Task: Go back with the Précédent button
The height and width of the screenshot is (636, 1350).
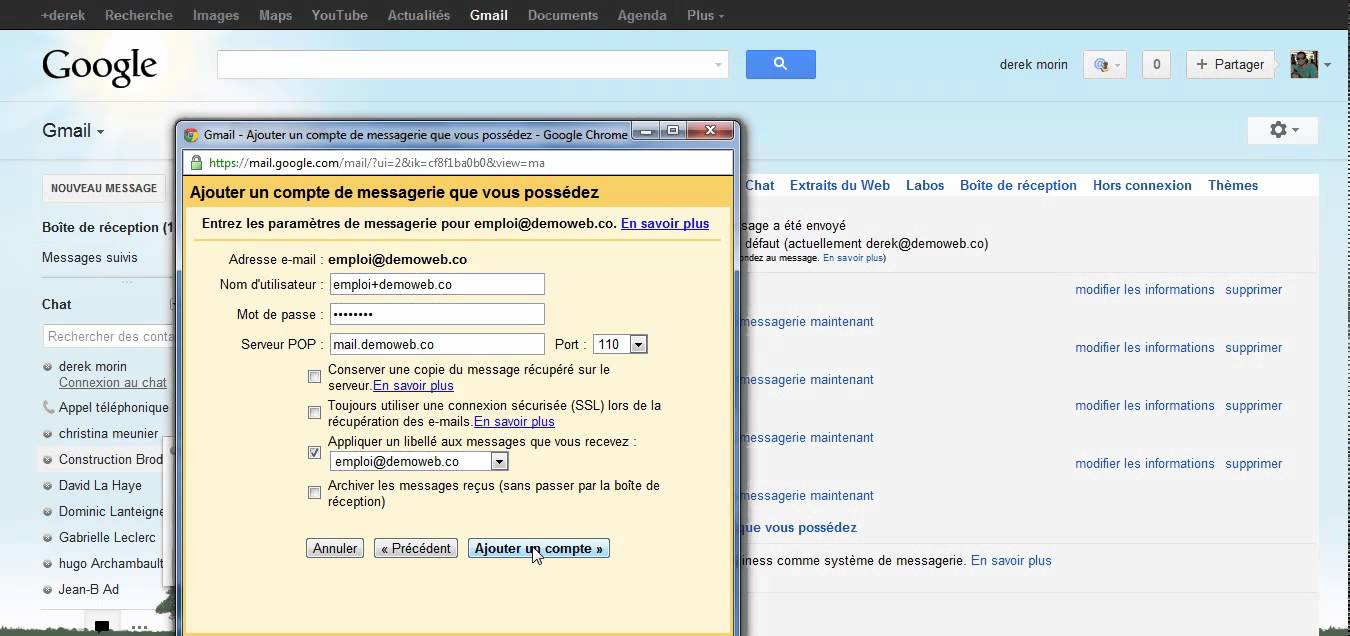Action: click(416, 548)
